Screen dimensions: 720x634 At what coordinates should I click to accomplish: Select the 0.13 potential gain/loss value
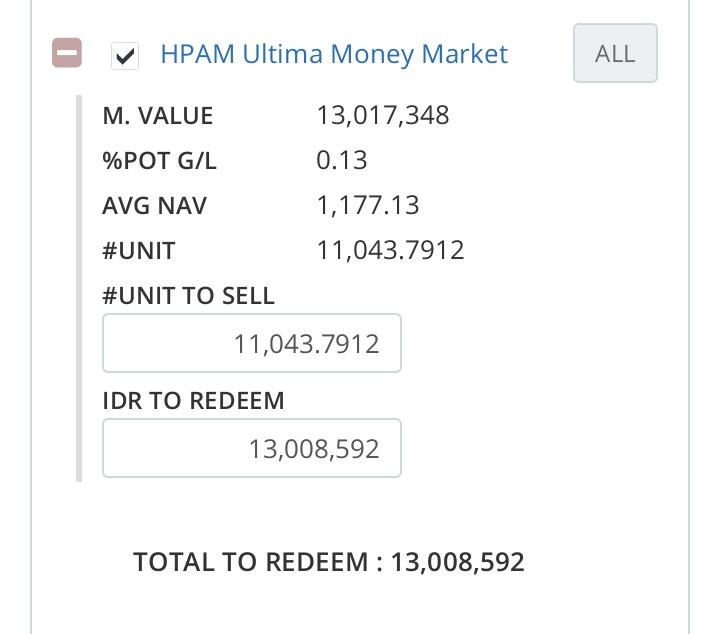tap(342, 161)
